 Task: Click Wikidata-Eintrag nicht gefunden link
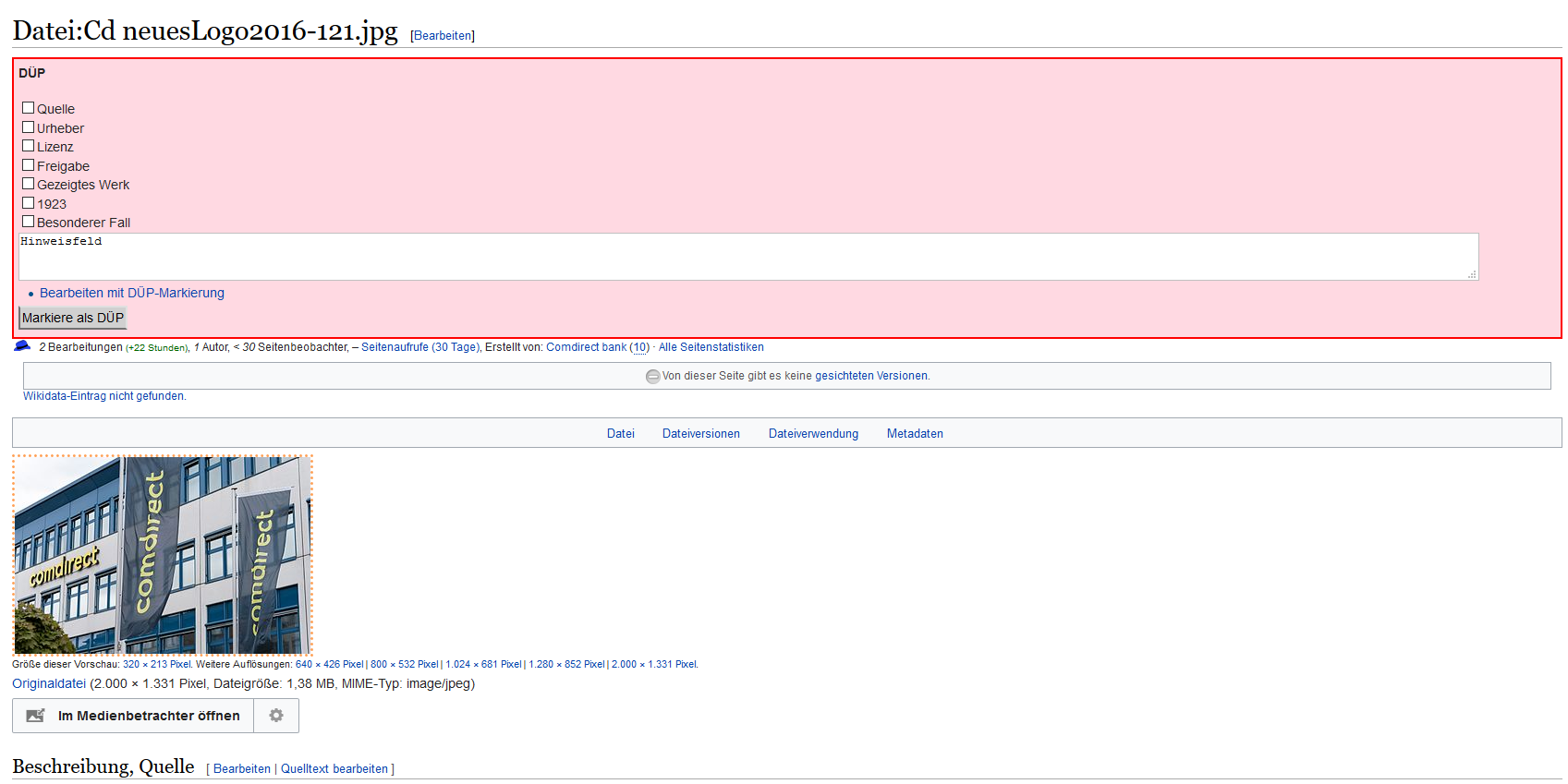click(104, 396)
